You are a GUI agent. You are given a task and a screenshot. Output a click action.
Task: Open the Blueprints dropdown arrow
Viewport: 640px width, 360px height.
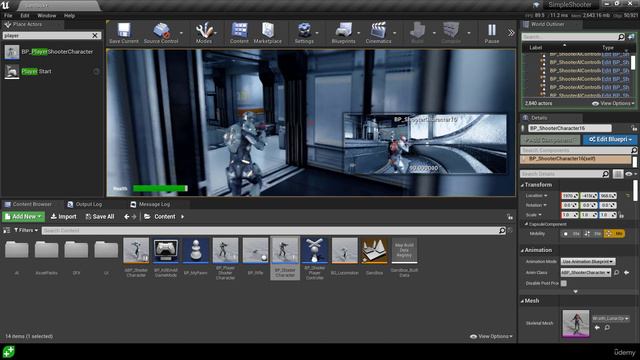tap(359, 33)
